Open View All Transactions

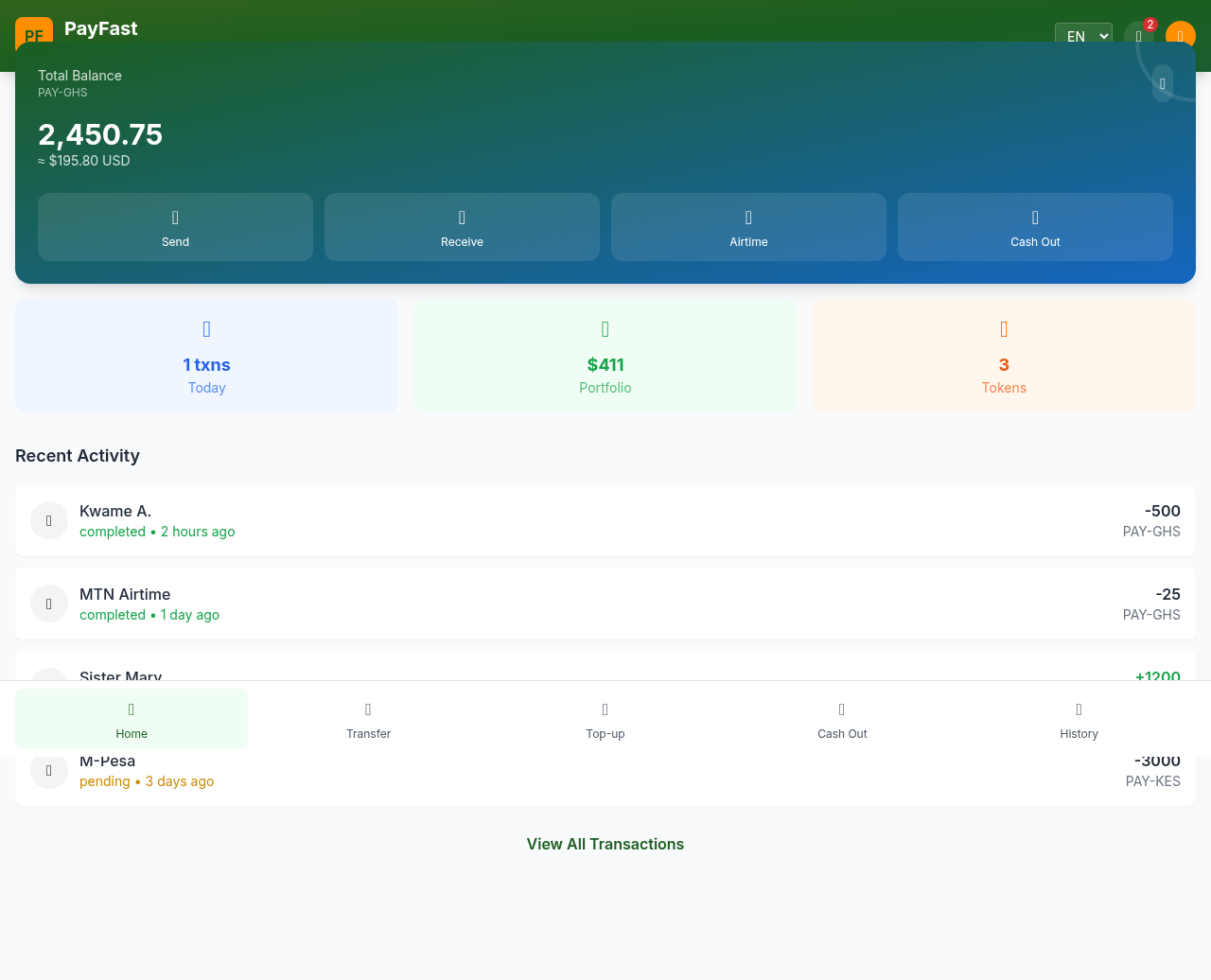[605, 844]
